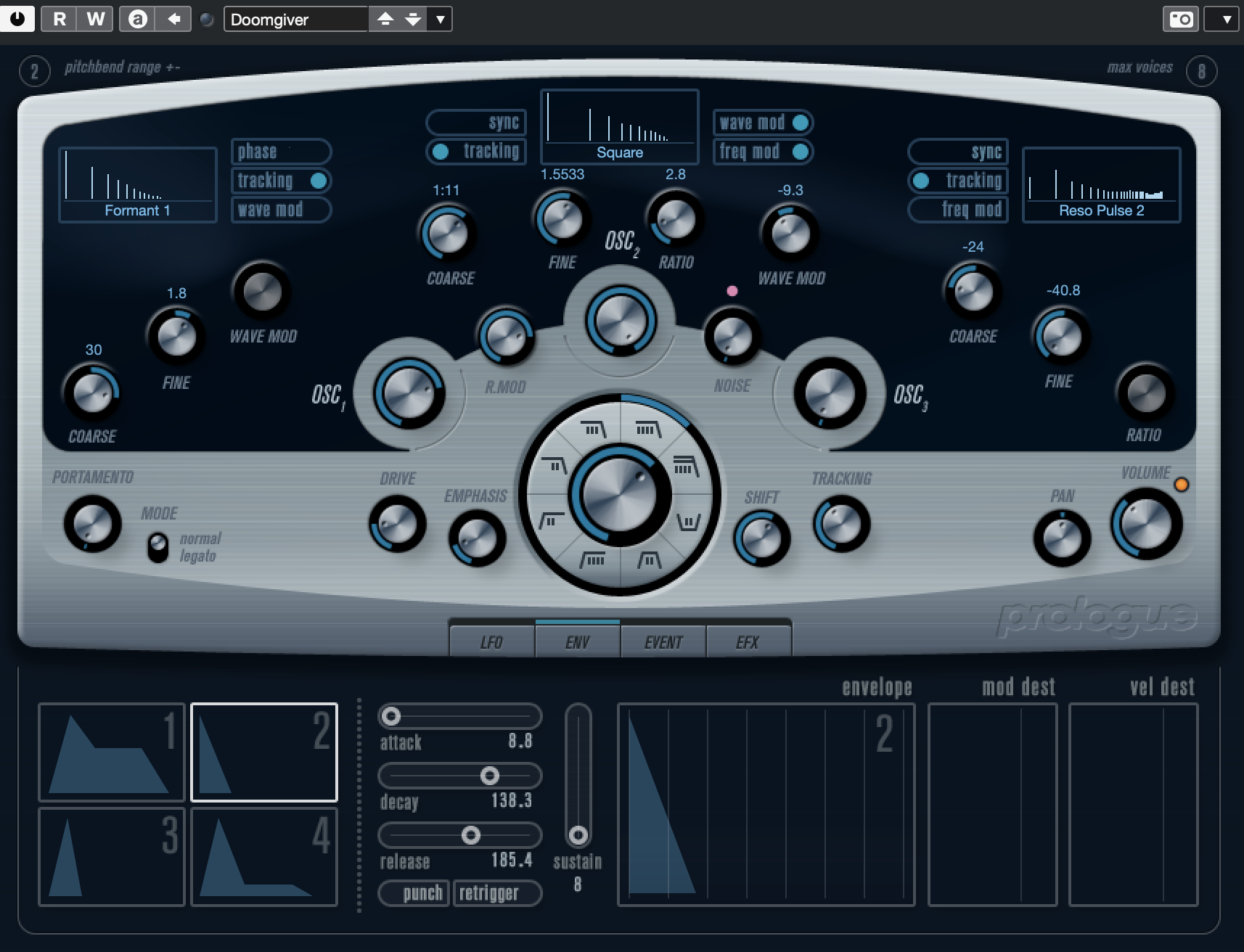Switch to the EFX tab
1244x952 pixels.
[x=748, y=642]
